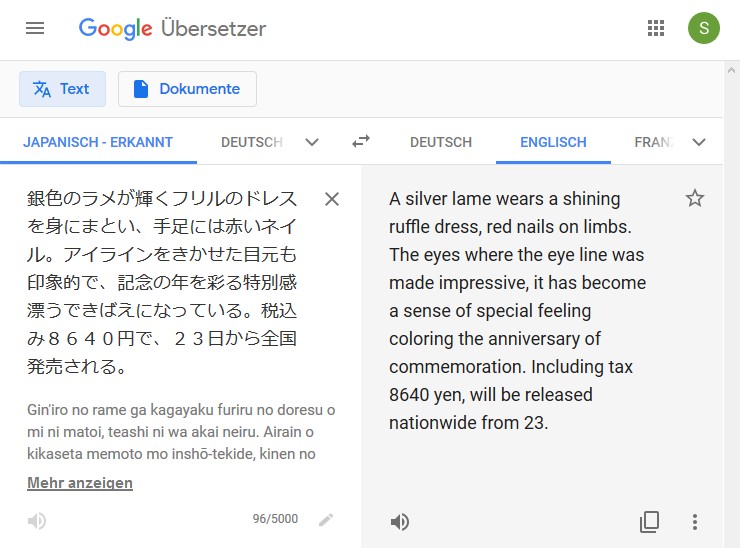Listen to the Japanese source text
This screenshot has height=548, width=740.
click(37, 521)
